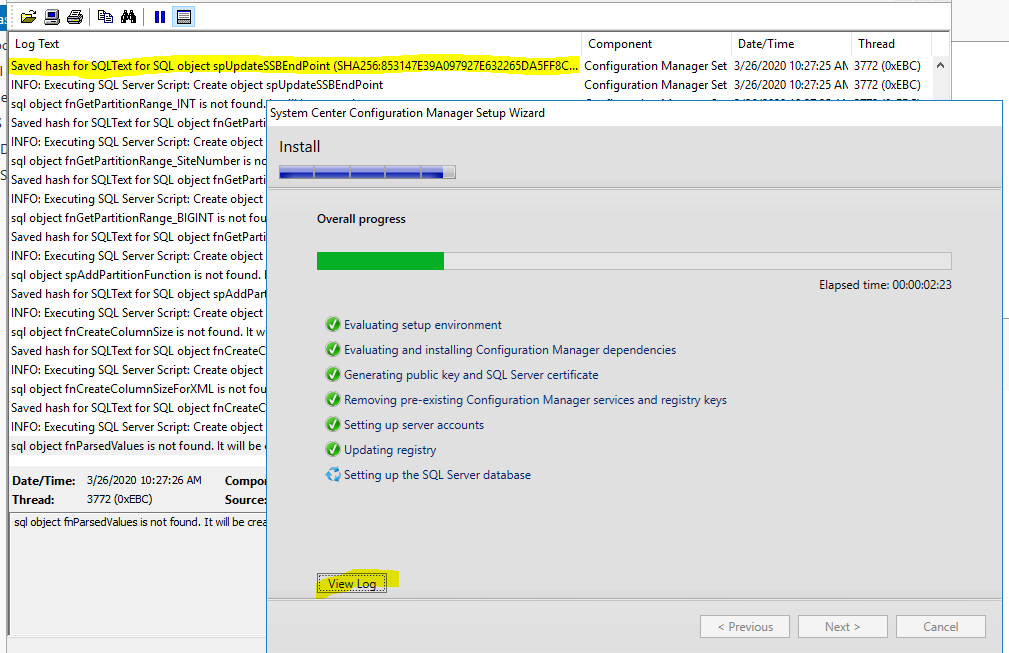Select the row 'sql object spAddPartitionFunction is not found'

pyautogui.click(x=138, y=275)
